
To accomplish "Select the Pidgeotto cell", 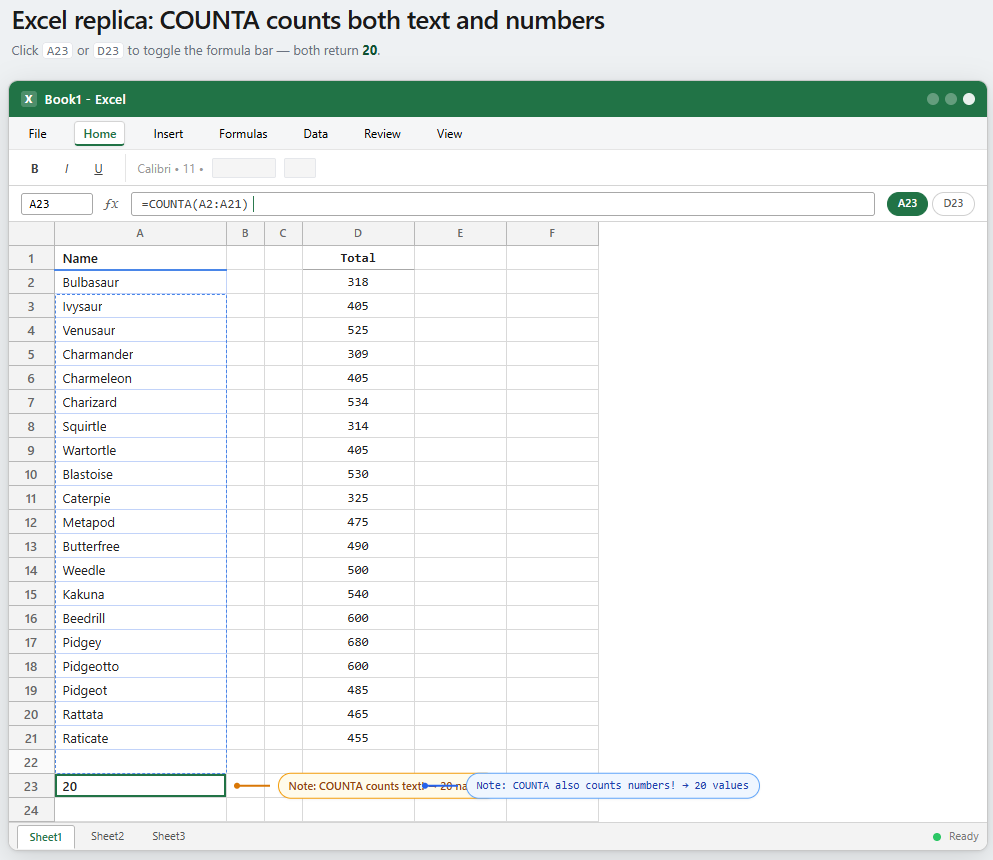I will [140, 667].
